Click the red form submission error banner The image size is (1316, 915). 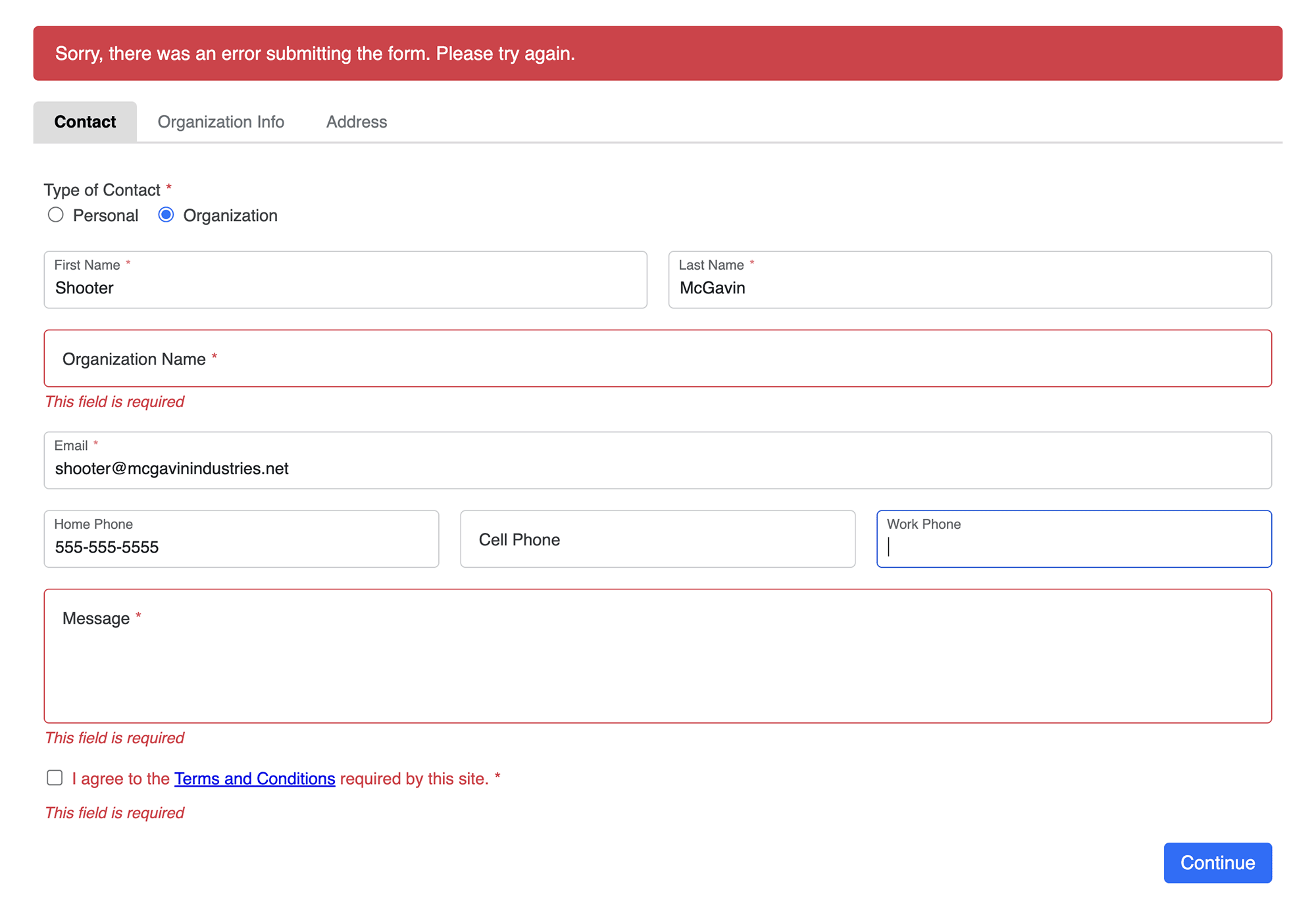pyautogui.click(x=657, y=54)
